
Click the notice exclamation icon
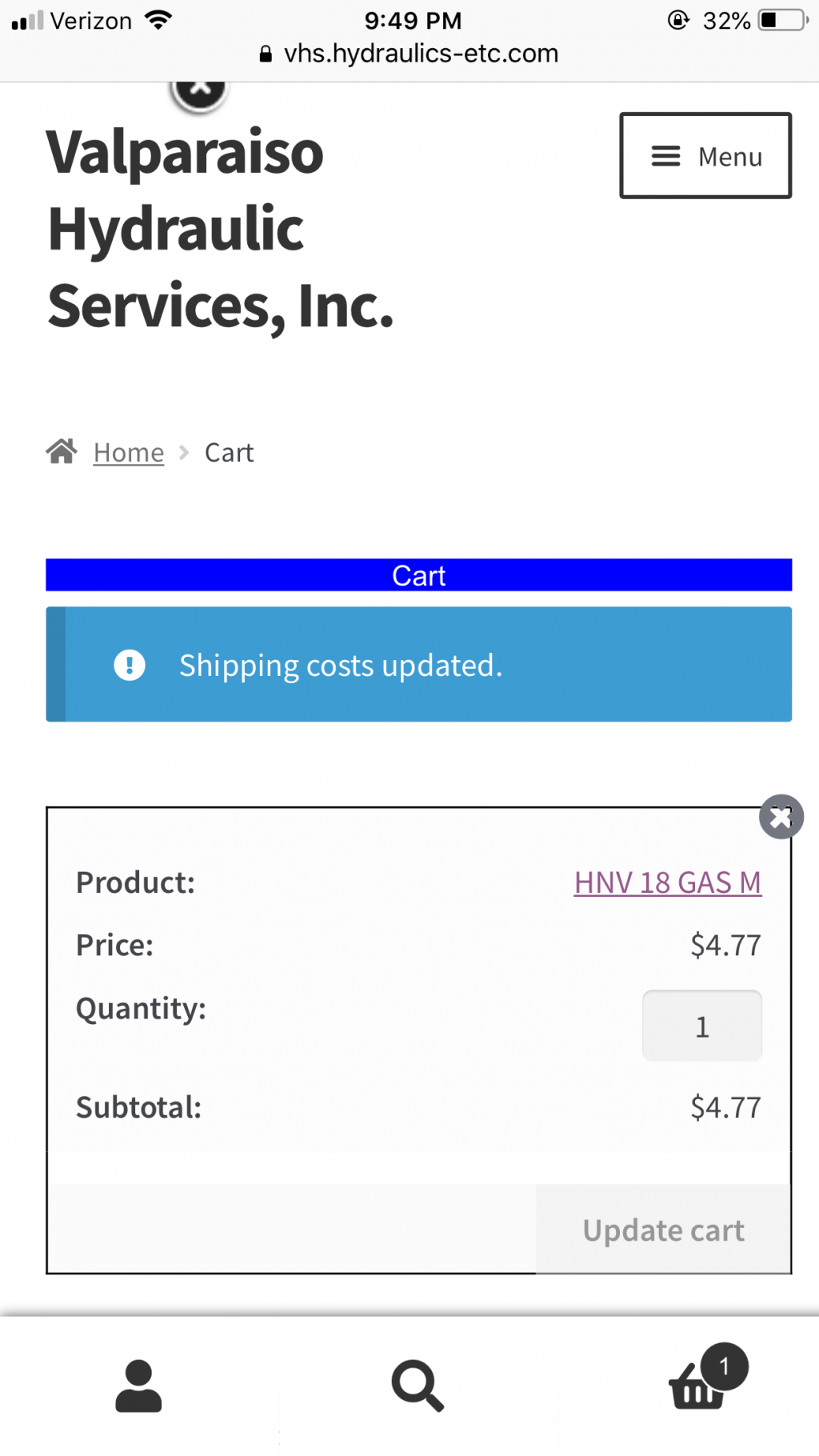(130, 665)
